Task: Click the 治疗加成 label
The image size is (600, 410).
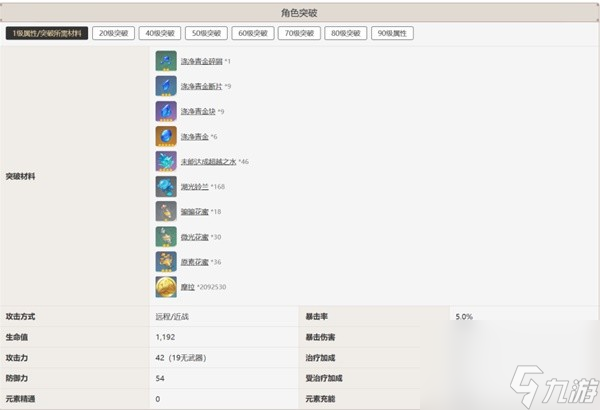Action: (320, 358)
